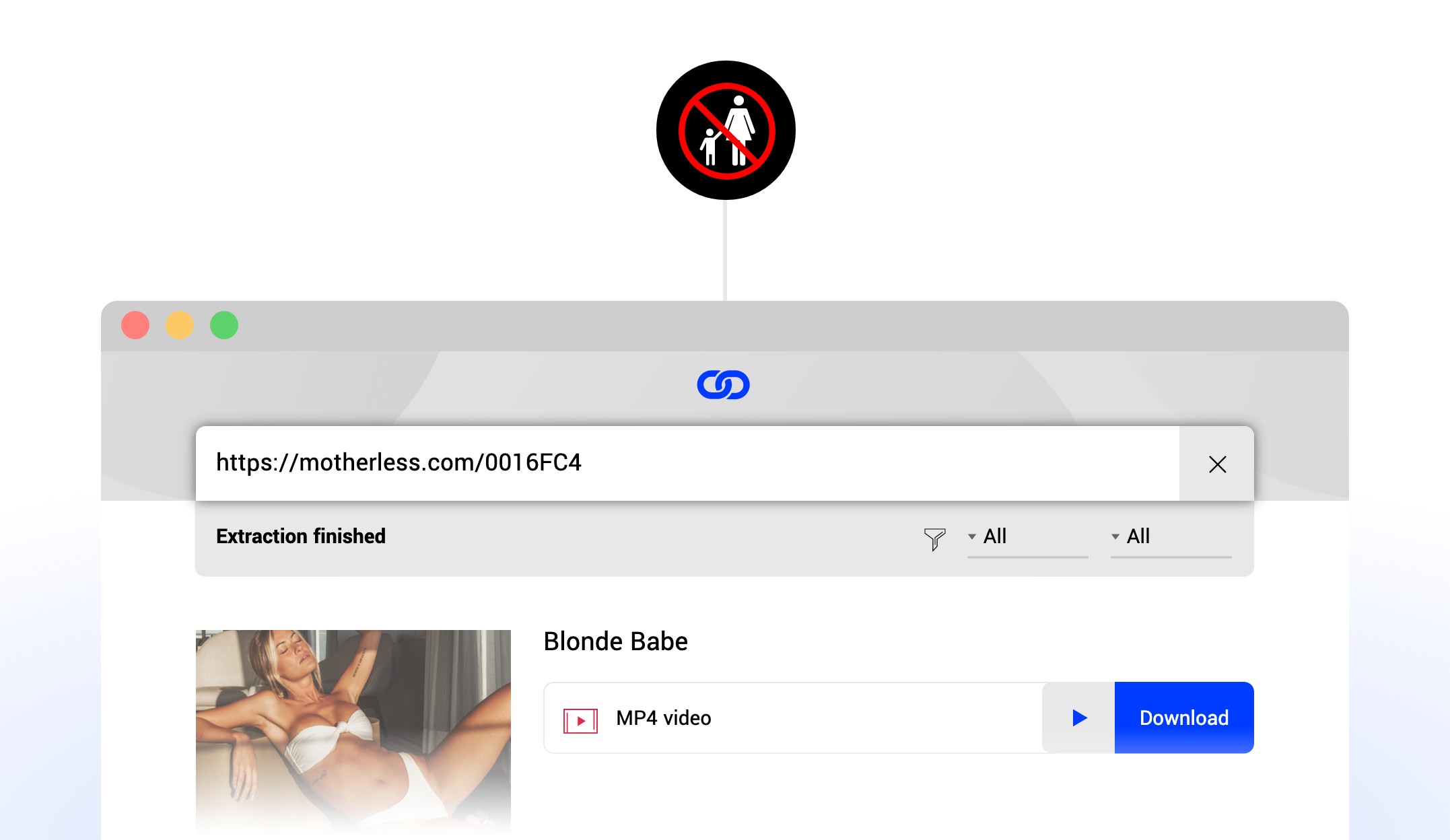The width and height of the screenshot is (1450, 840).
Task: Click the filter funnel icon
Action: pos(934,537)
